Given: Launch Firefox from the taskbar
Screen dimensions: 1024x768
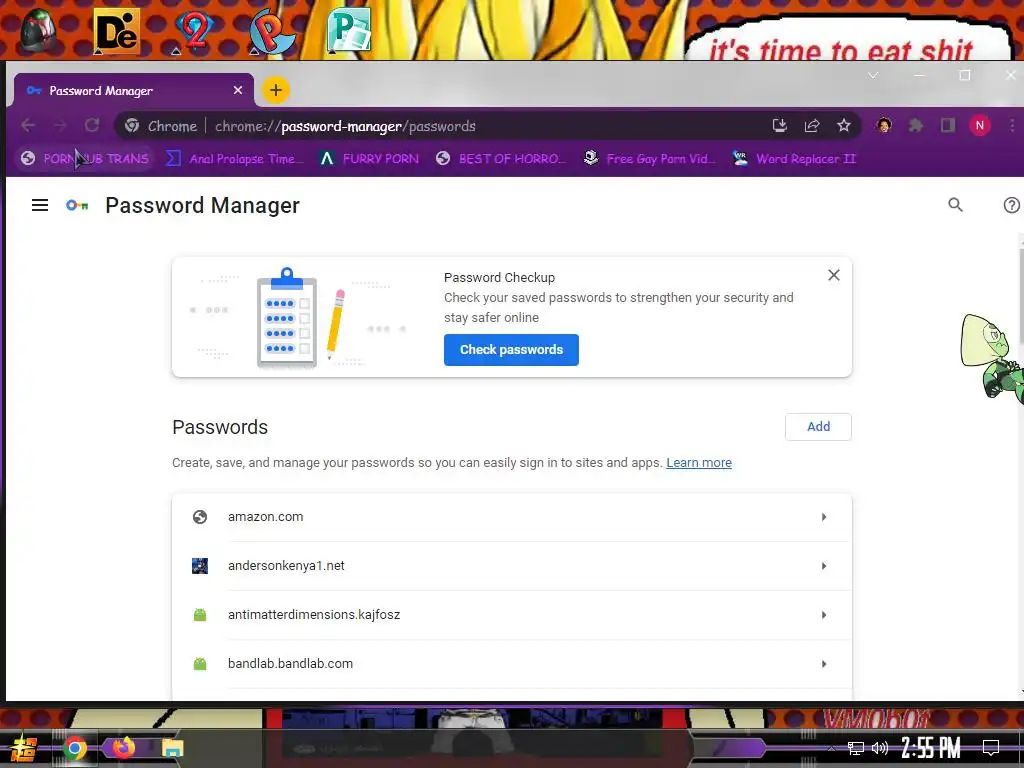Looking at the screenshot, I should tap(123, 747).
